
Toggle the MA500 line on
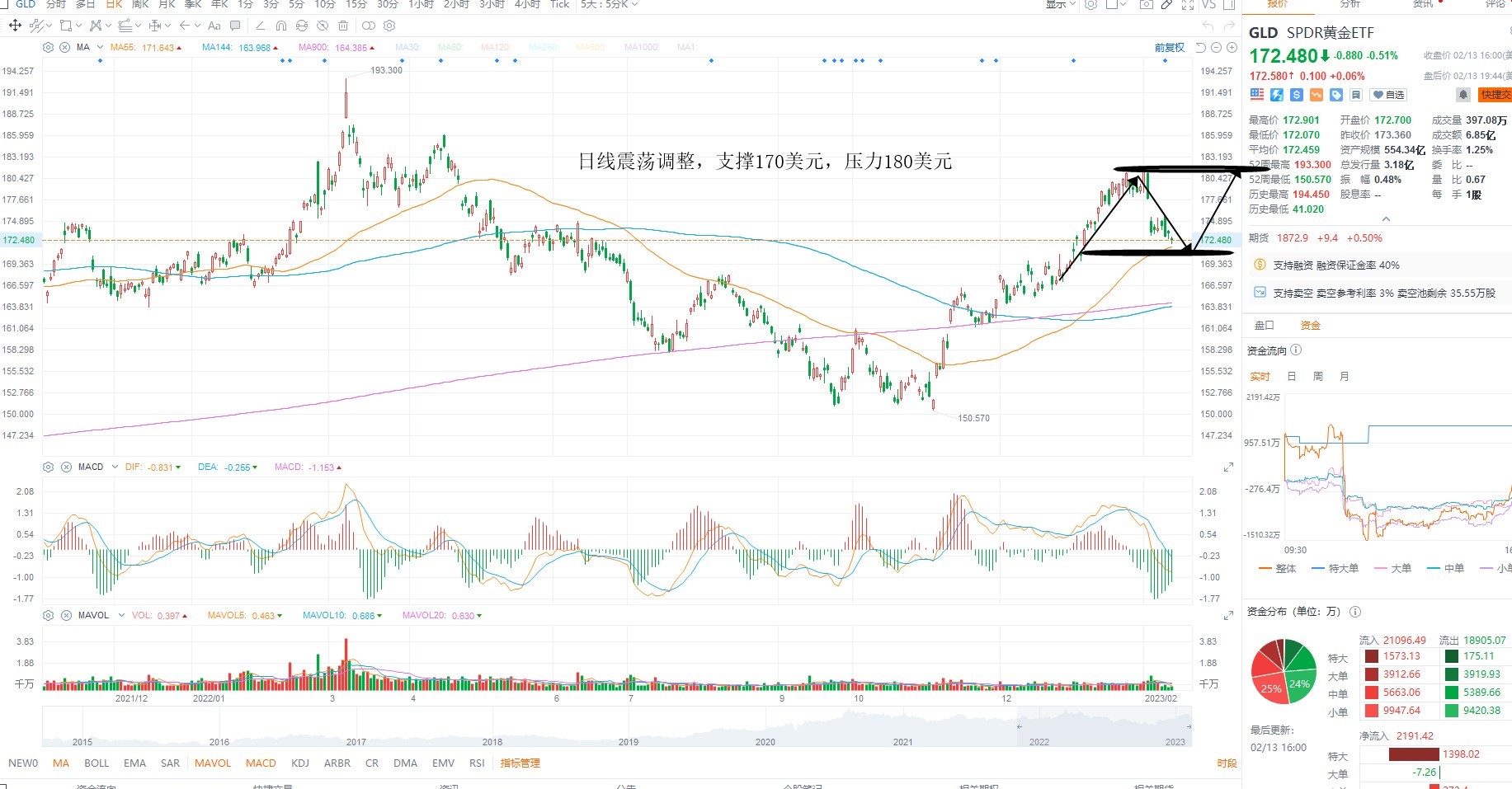[591, 47]
